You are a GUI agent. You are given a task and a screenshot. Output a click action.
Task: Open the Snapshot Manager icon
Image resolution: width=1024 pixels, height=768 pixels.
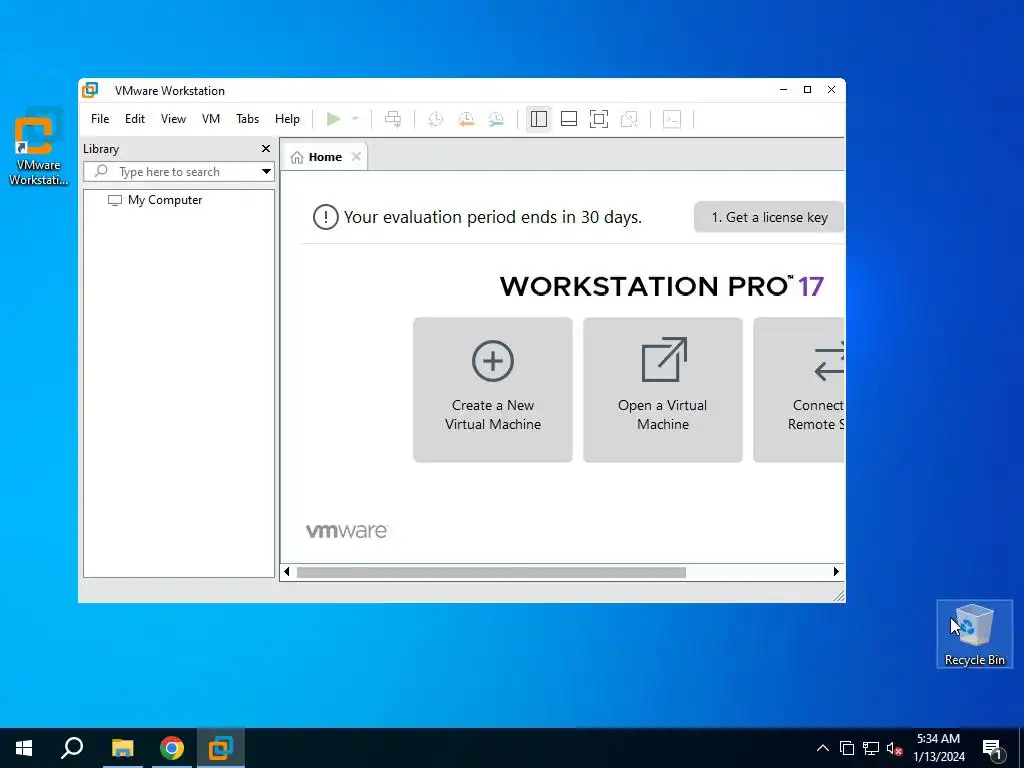tap(496, 119)
